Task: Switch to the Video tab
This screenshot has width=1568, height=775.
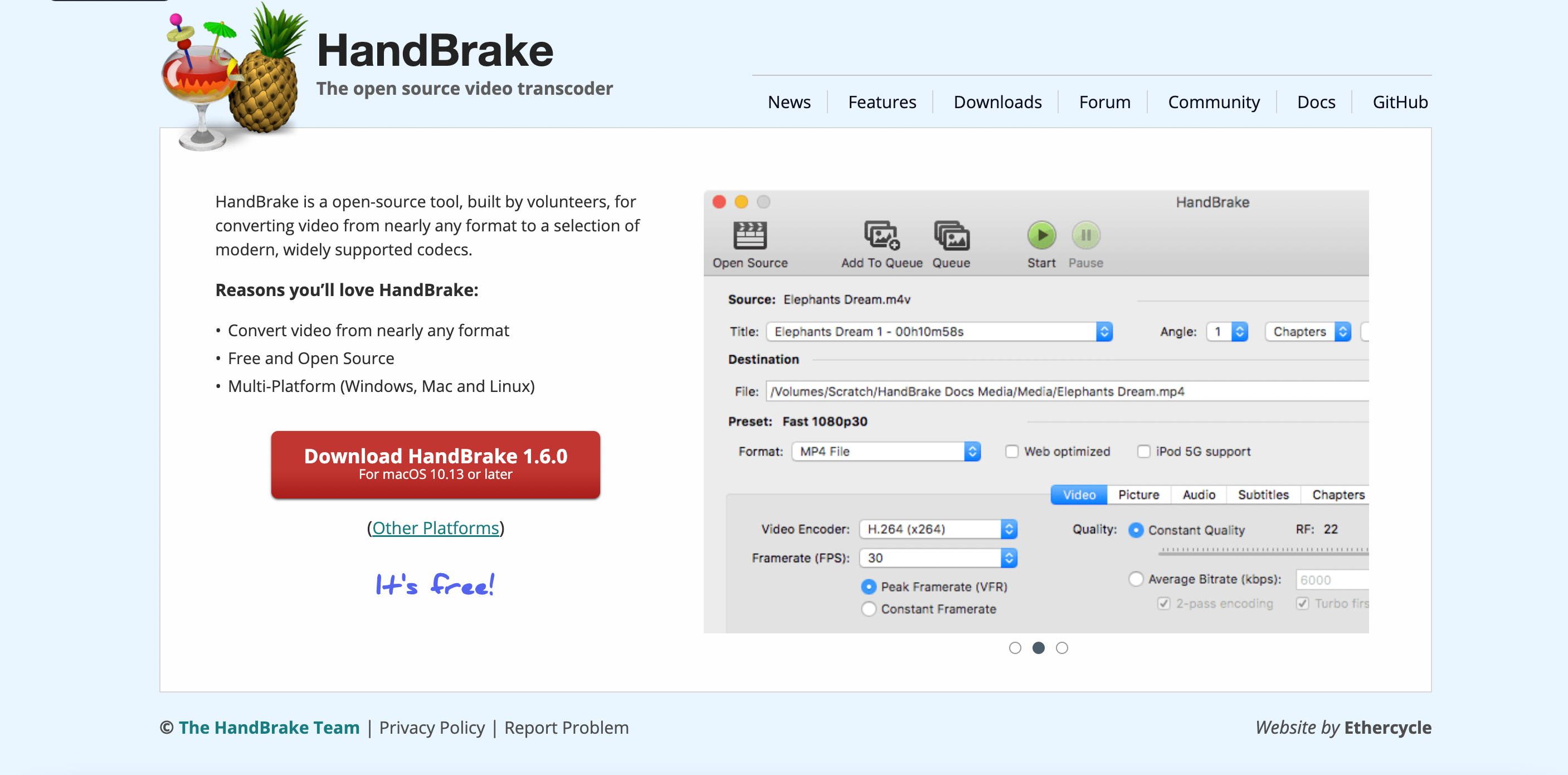Action: pyautogui.click(x=1079, y=495)
